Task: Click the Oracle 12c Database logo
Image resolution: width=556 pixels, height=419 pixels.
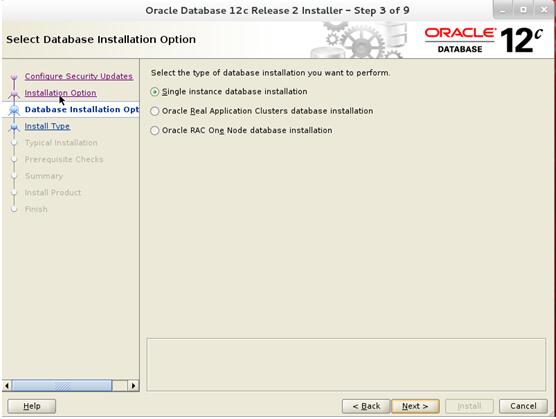Action: (484, 40)
